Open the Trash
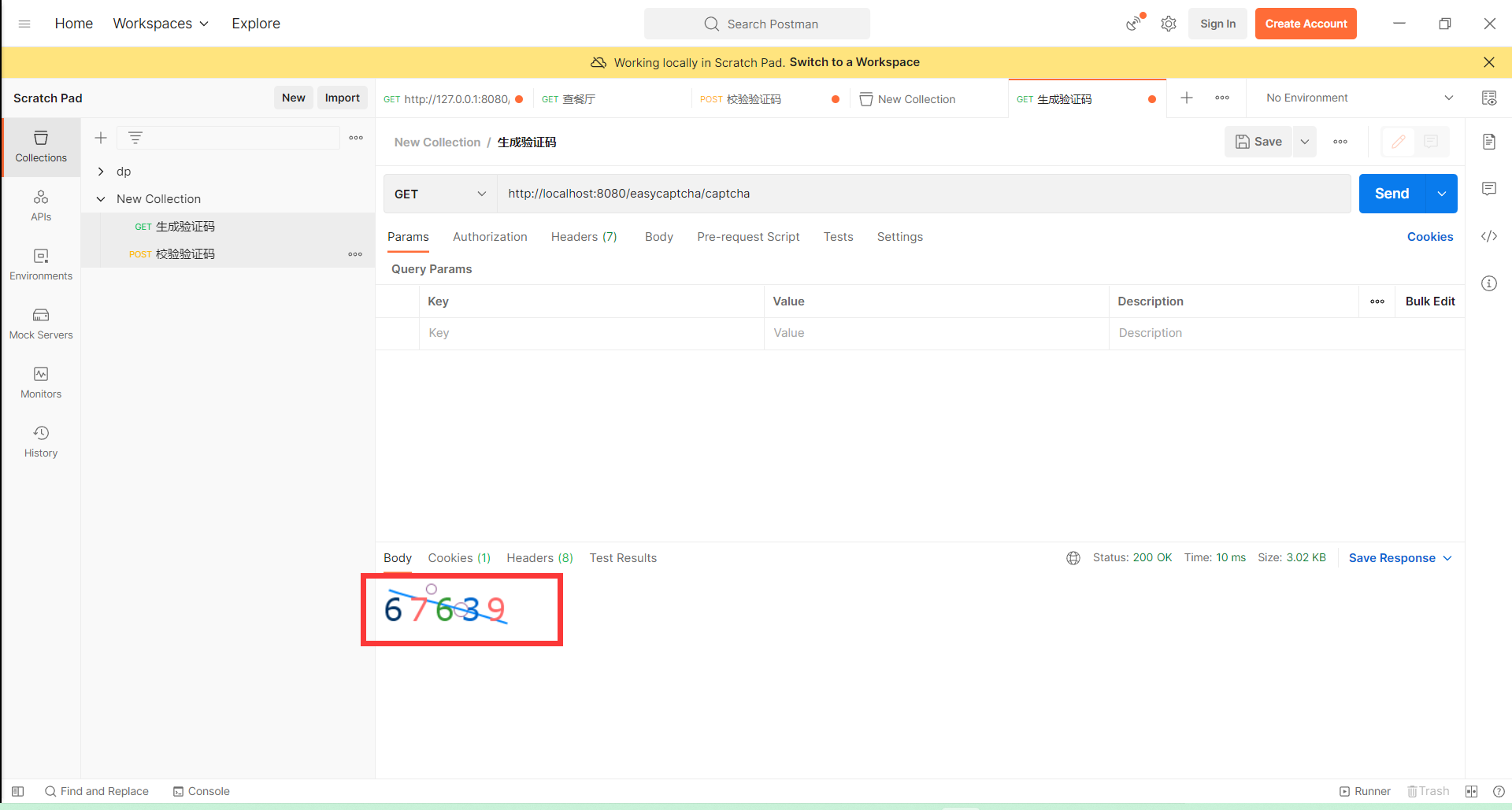 pos(1428,791)
